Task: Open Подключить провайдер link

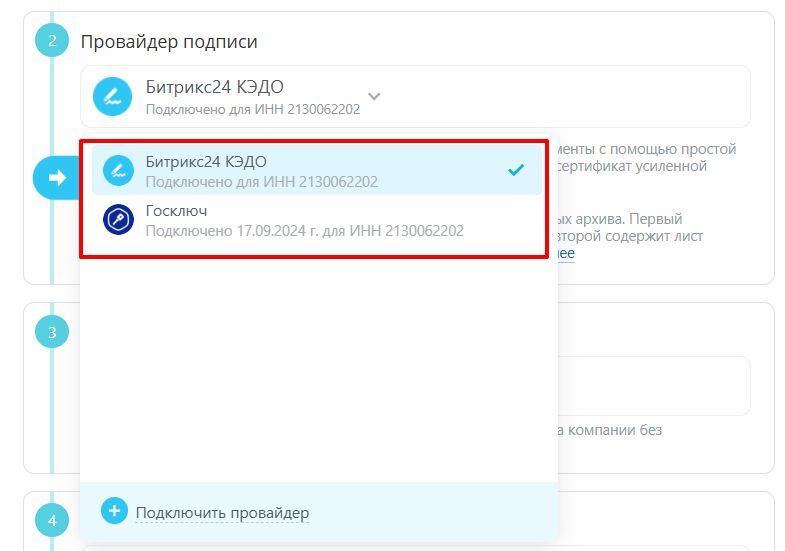Action: [222, 513]
